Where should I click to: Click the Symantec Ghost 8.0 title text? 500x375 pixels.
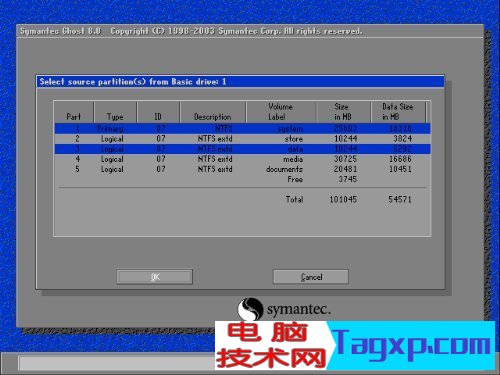tap(60, 31)
